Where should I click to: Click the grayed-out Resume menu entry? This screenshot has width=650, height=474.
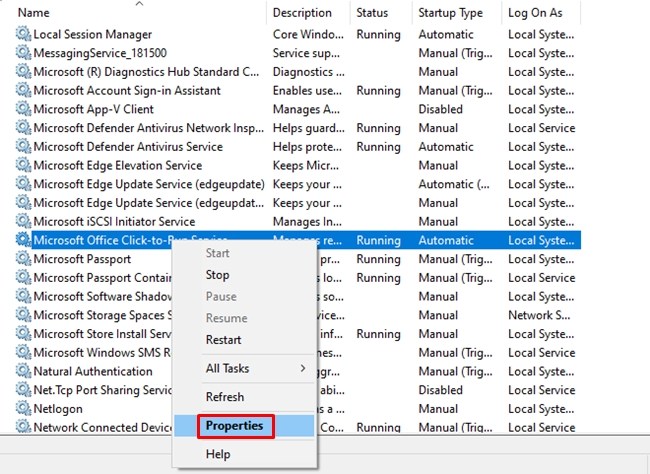pyautogui.click(x=244, y=318)
